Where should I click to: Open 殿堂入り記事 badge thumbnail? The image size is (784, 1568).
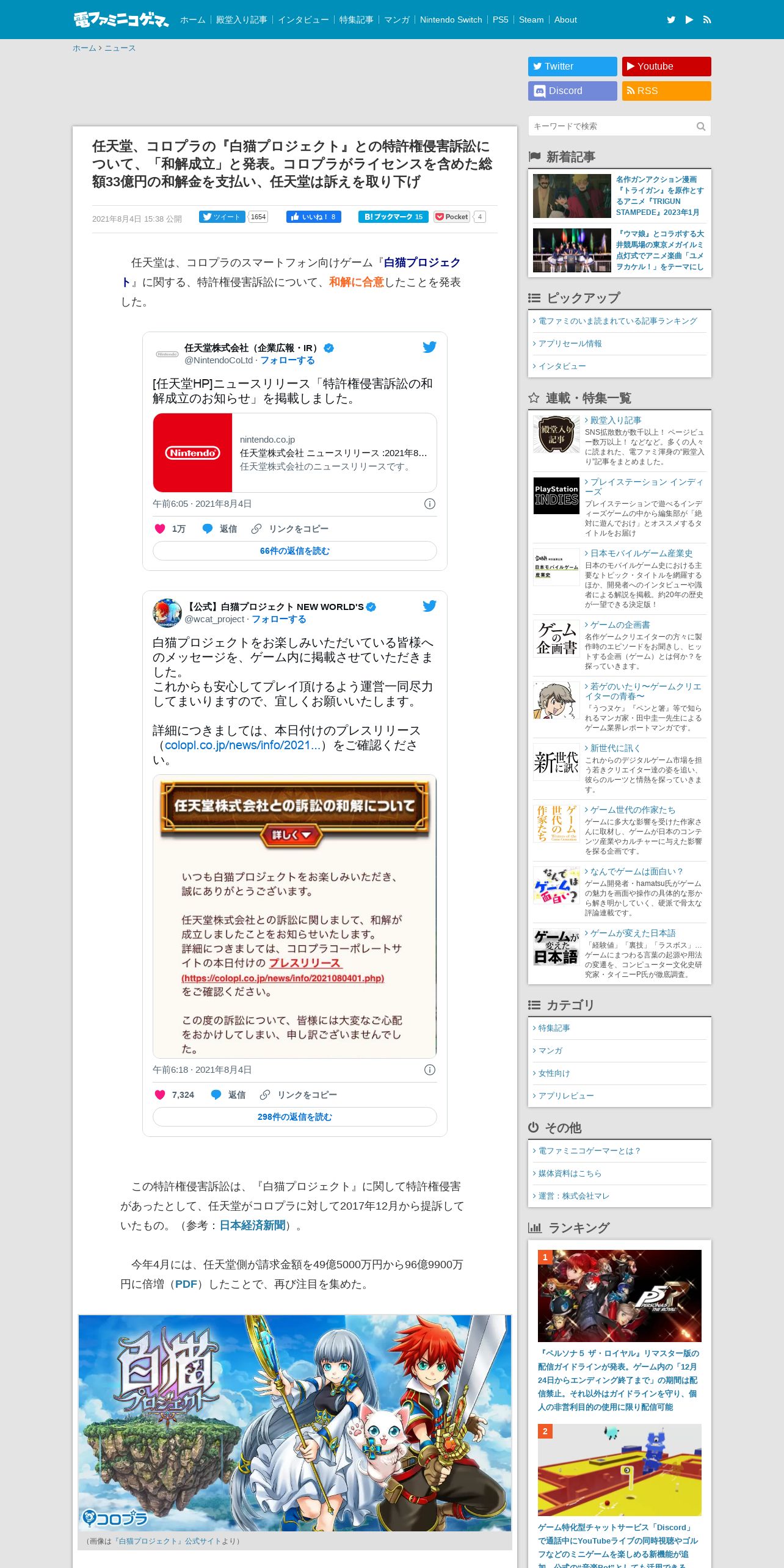point(556,434)
